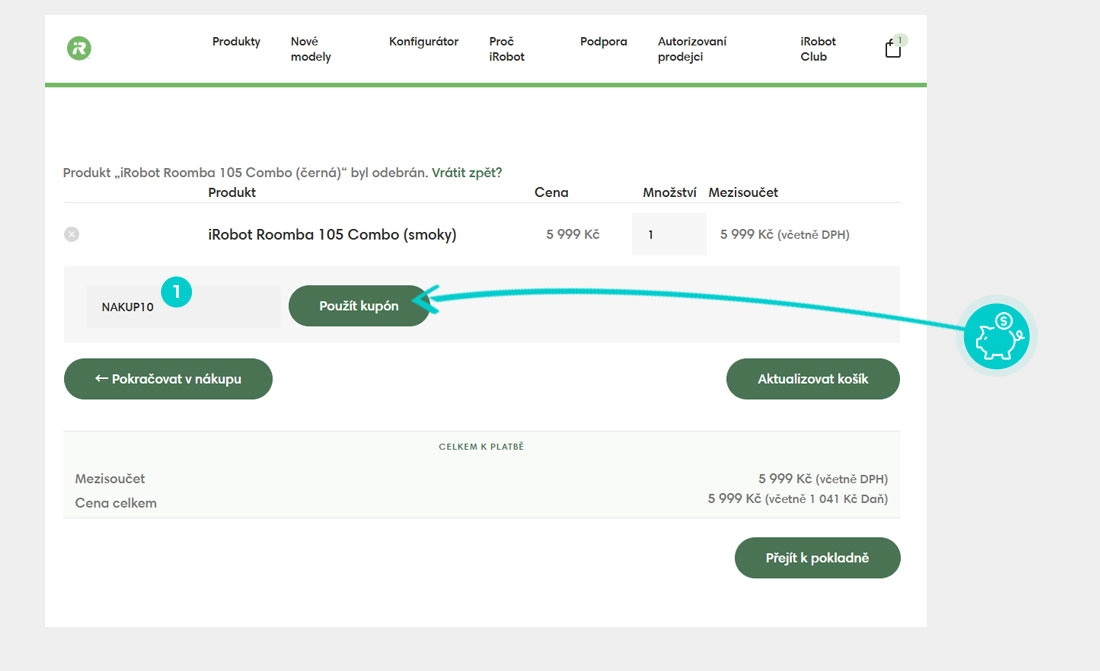Navigate to Autorizovaní prodejci
The height and width of the screenshot is (671, 1100).
point(692,49)
